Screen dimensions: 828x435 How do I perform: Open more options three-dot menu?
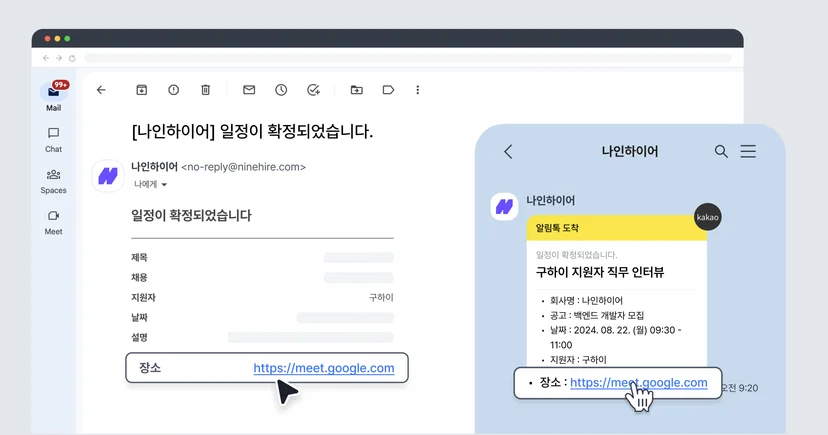[418, 90]
